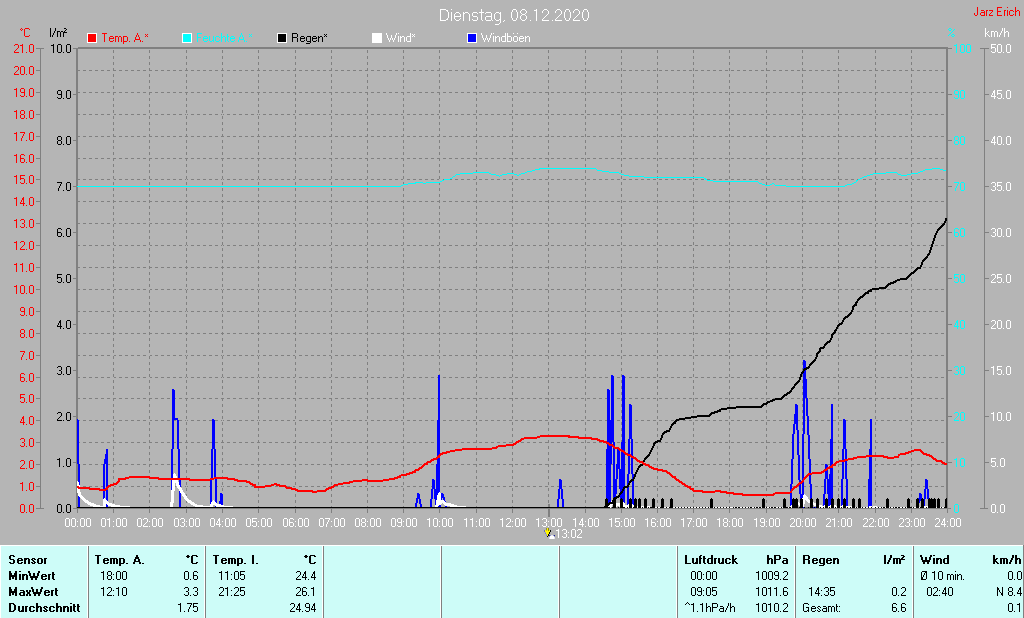
Task: Click the '24.4' indoor minimum temperature value
Action: click(x=306, y=576)
